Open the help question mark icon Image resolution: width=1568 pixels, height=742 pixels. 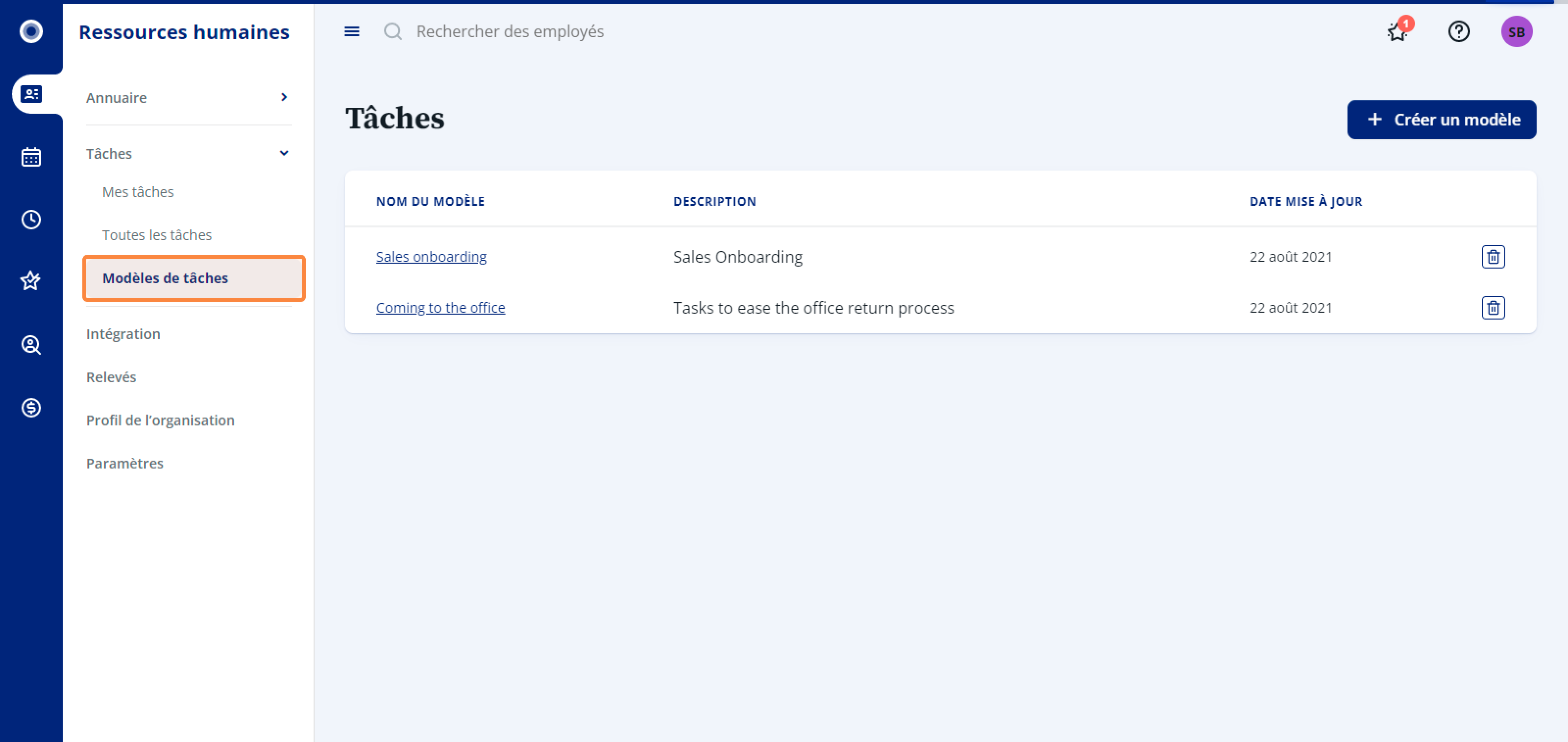[x=1458, y=32]
